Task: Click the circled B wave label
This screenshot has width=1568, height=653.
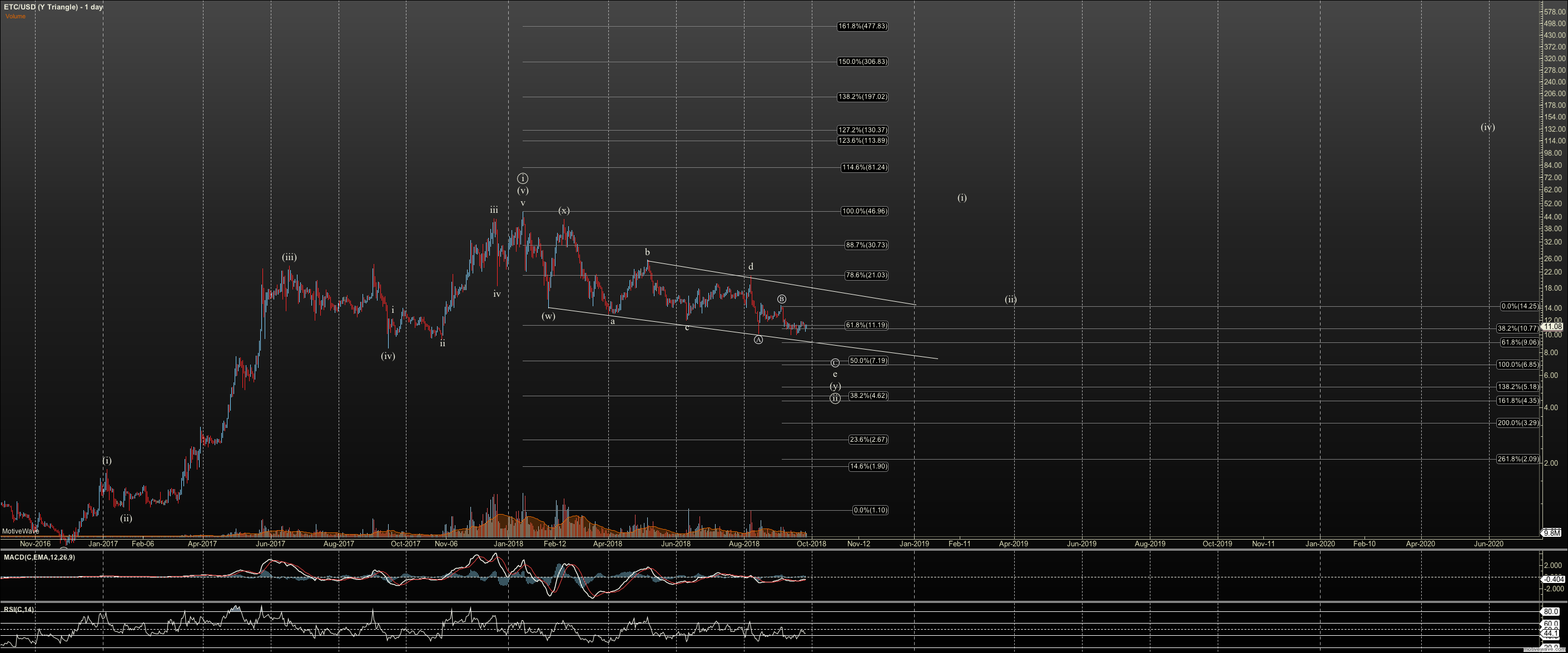Action: [782, 299]
